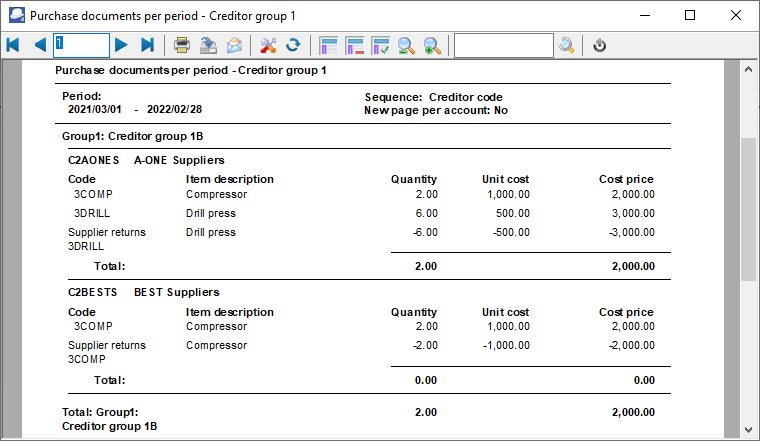The width and height of the screenshot is (760, 441).
Task: Click the first report layout icon
Action: [328, 45]
